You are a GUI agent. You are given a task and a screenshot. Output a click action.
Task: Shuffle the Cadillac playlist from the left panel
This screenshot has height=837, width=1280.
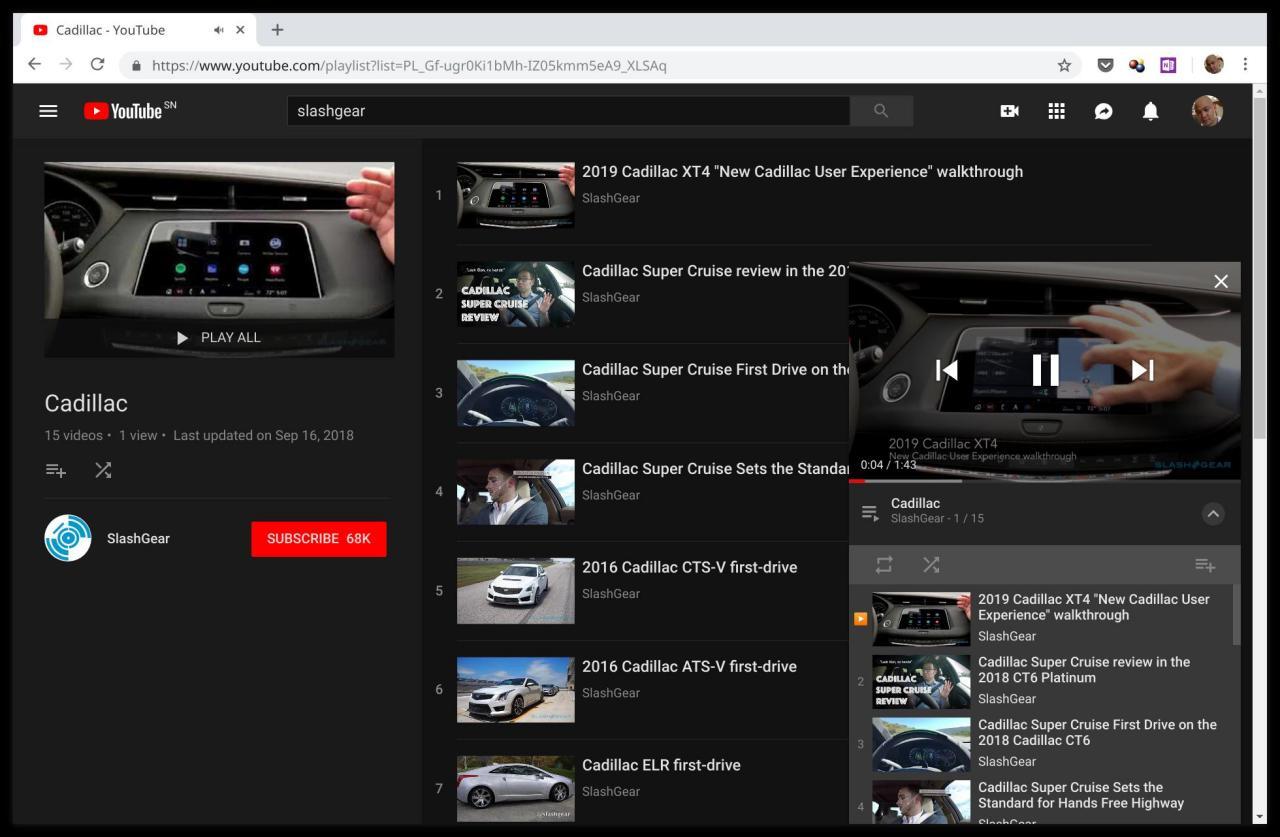[103, 470]
